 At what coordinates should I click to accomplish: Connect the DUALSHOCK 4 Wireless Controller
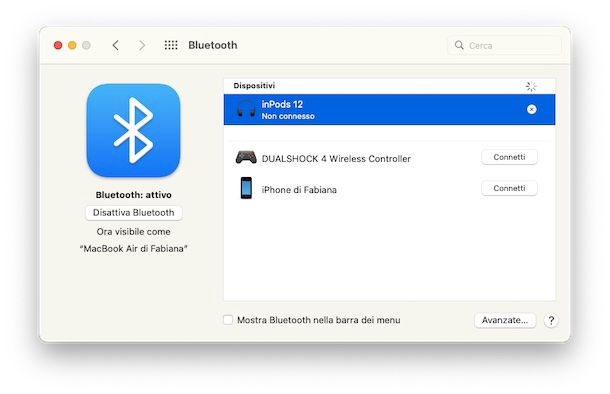point(509,157)
